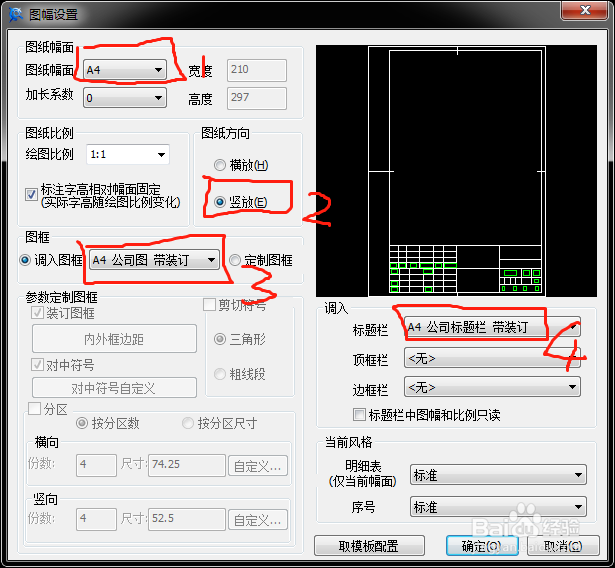Open the 顶框栏 dropdown

492,358
